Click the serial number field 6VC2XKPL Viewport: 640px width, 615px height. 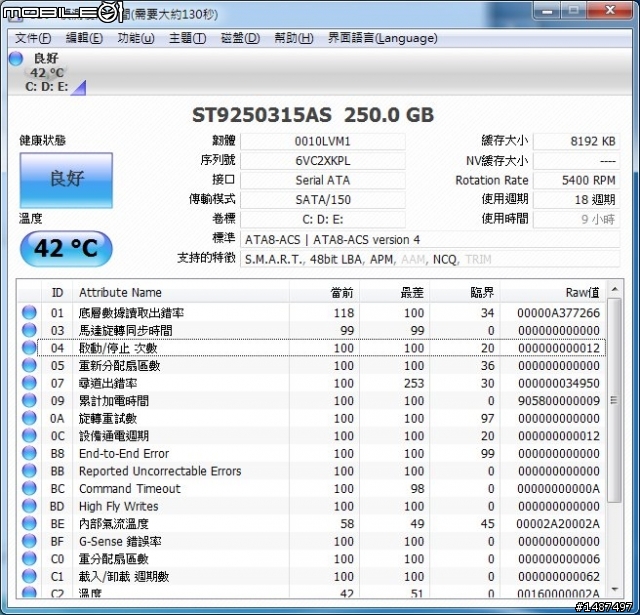coord(323,161)
